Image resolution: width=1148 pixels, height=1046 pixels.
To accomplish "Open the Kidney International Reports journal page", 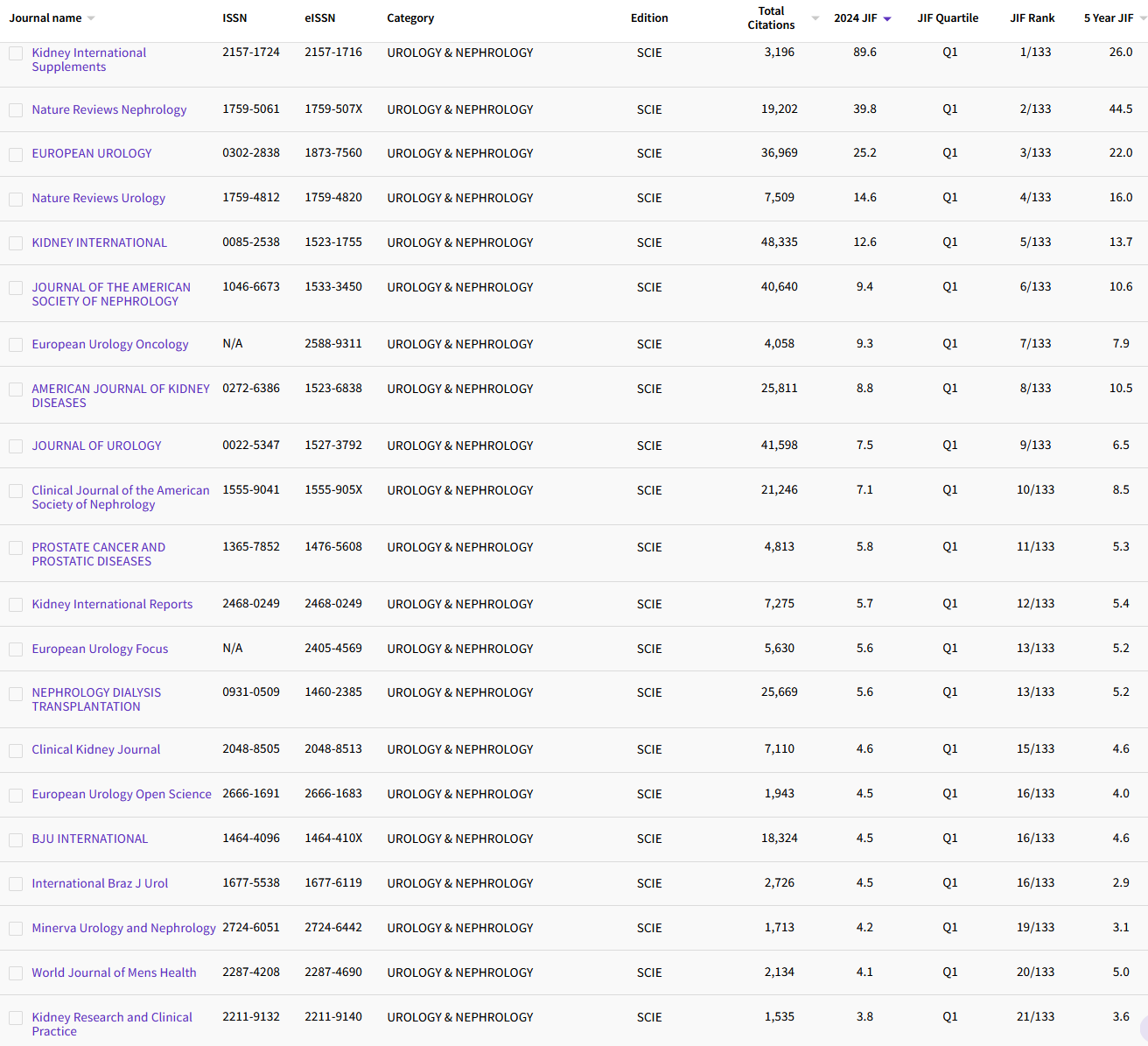I will point(112,604).
